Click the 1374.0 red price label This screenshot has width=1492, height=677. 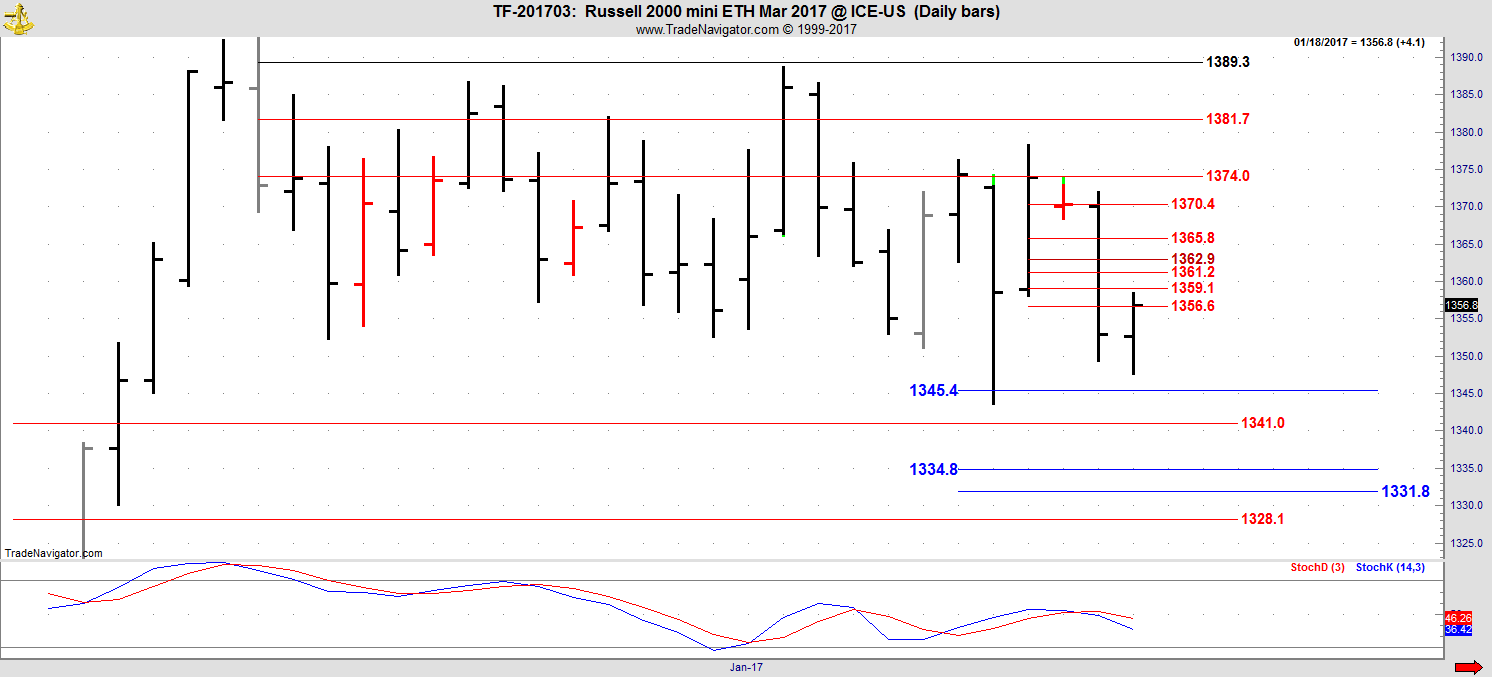(x=1227, y=176)
